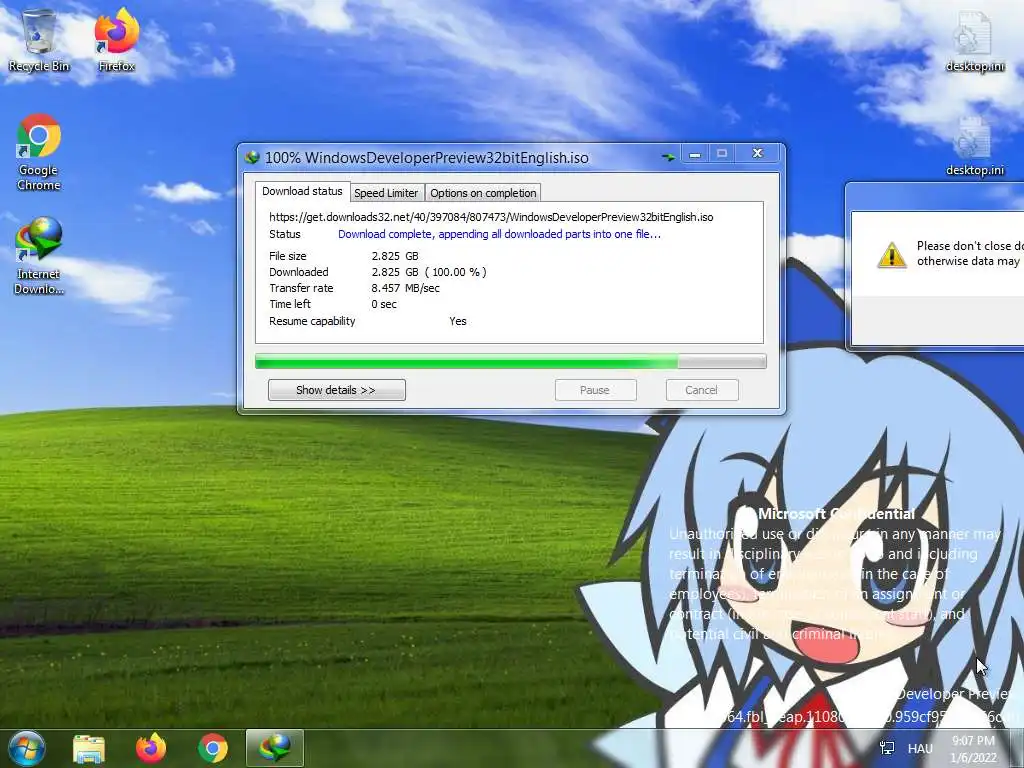Click the network tray icon
This screenshot has width=1024, height=768.
point(887,748)
